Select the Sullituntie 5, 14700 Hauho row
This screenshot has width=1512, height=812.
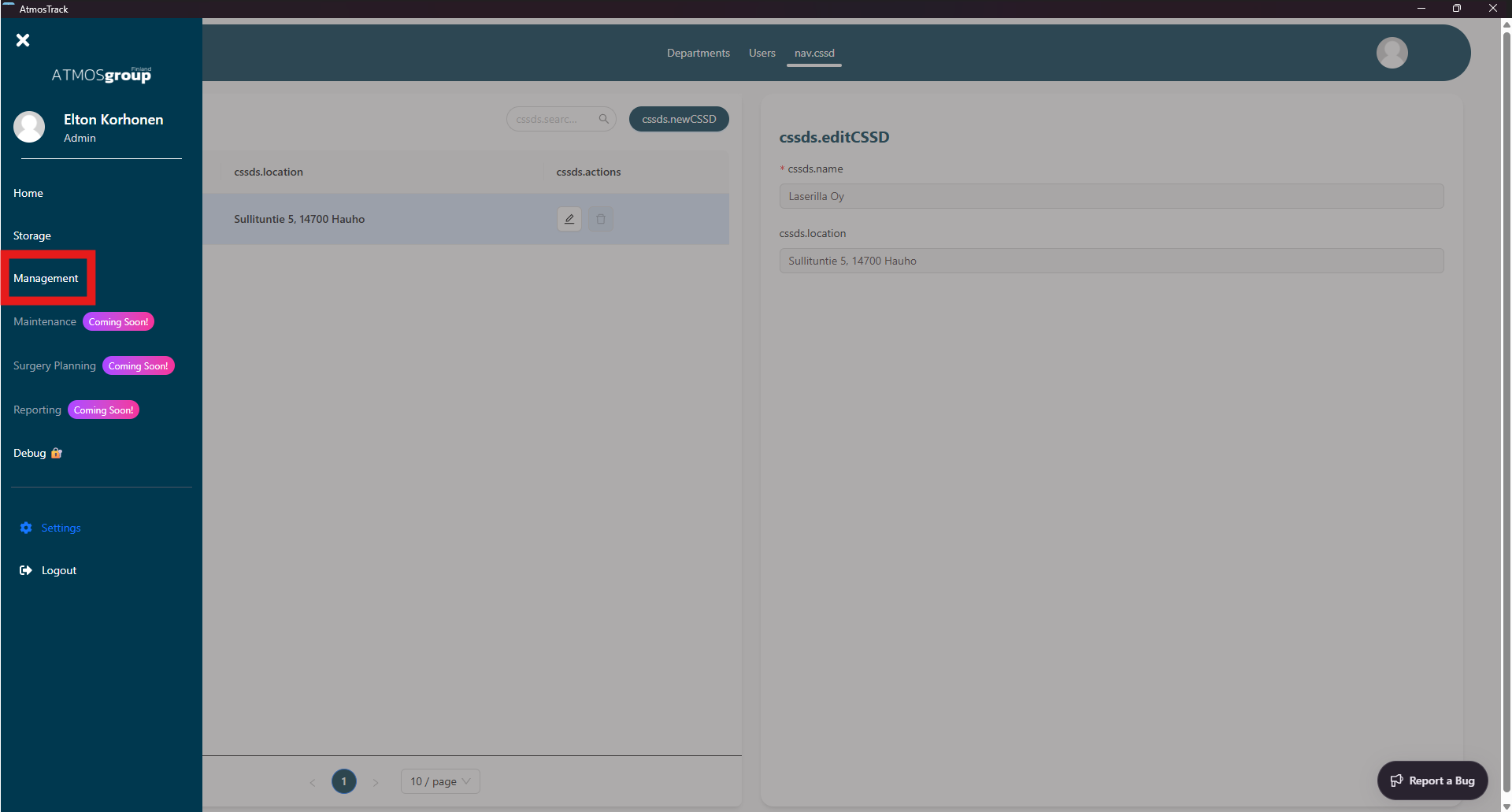click(x=465, y=219)
